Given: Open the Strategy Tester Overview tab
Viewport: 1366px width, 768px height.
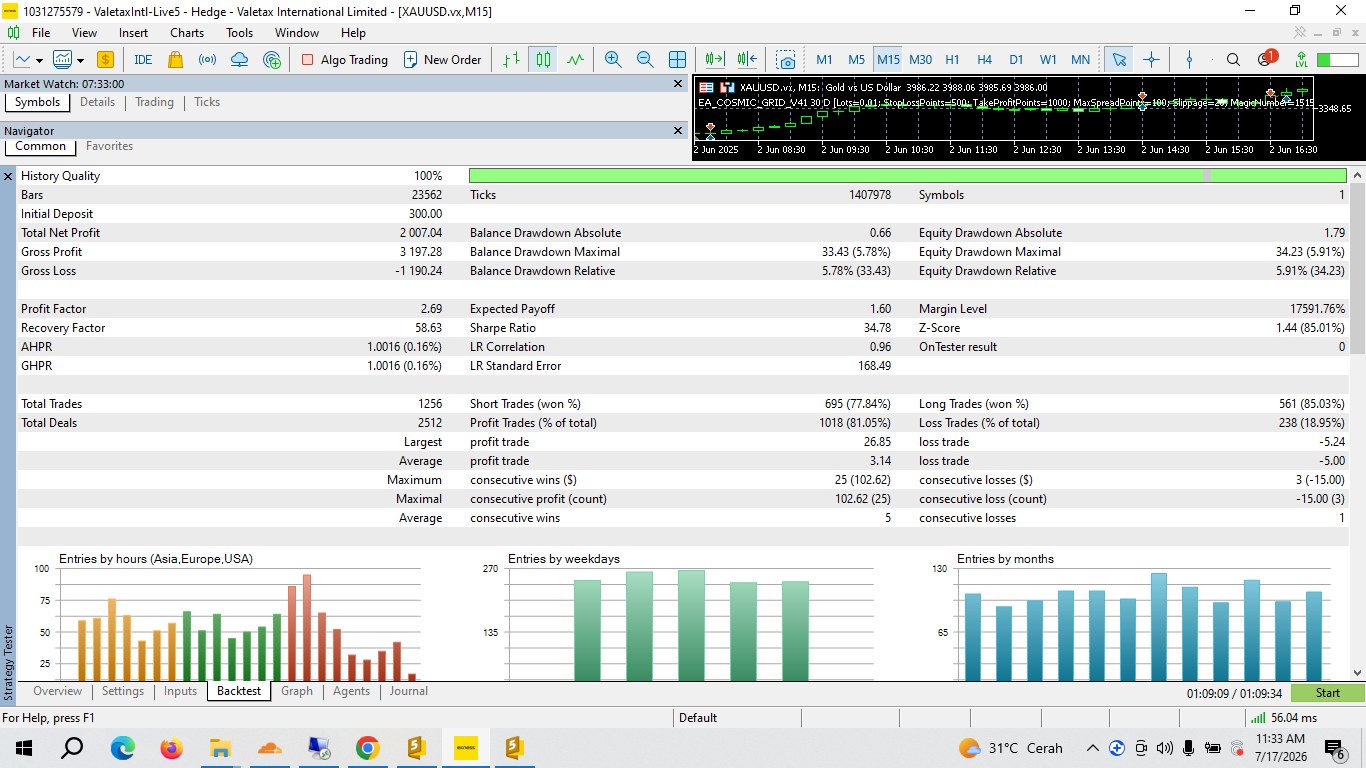Looking at the screenshot, I should (x=57, y=691).
